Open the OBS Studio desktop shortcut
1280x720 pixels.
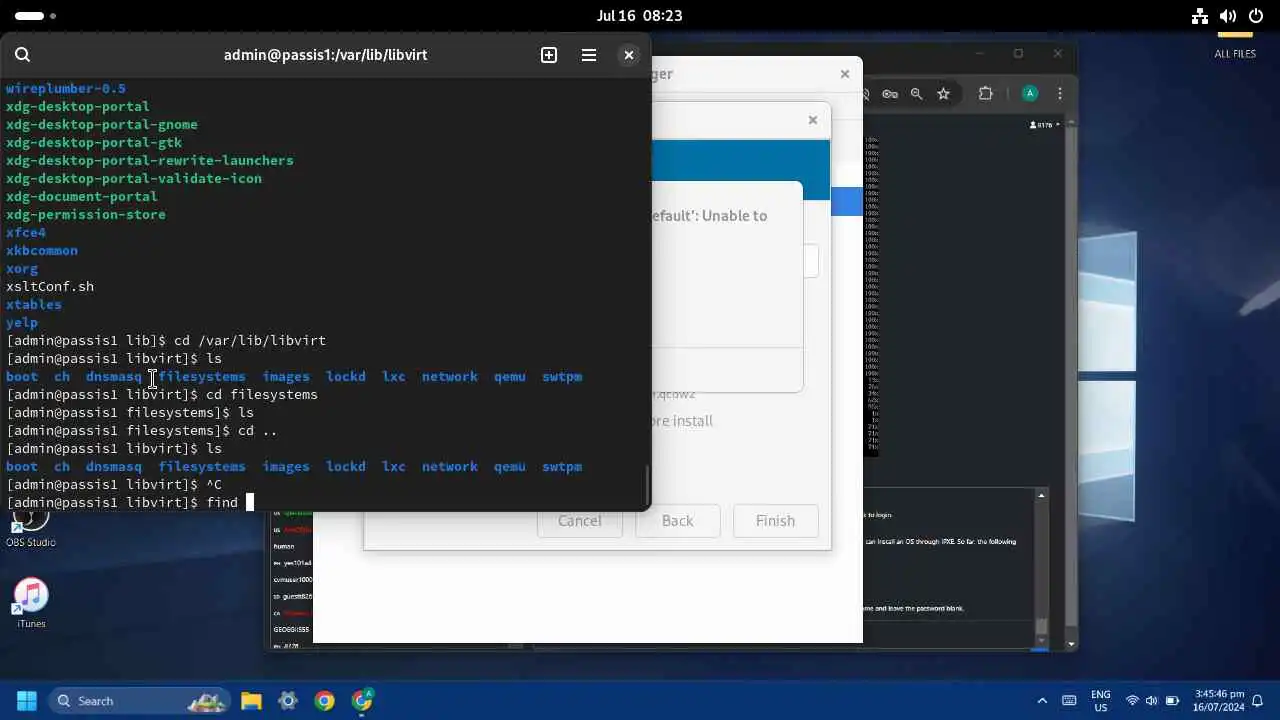pyautogui.click(x=31, y=528)
